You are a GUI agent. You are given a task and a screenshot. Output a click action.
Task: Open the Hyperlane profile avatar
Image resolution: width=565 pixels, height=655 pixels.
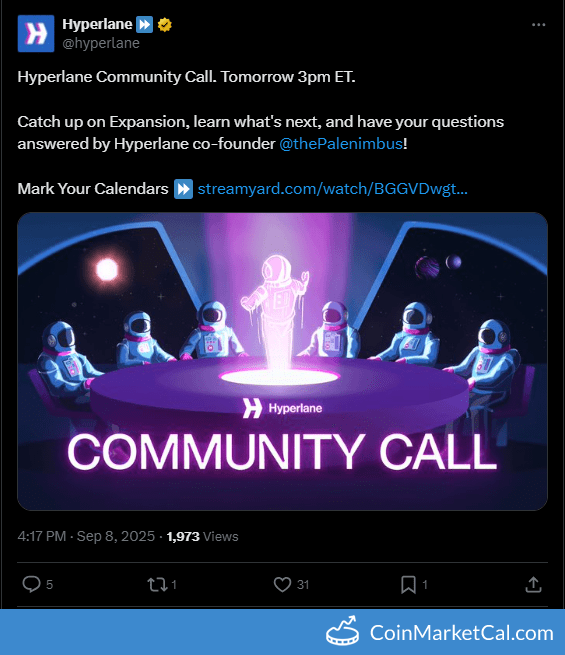[x=36, y=33]
